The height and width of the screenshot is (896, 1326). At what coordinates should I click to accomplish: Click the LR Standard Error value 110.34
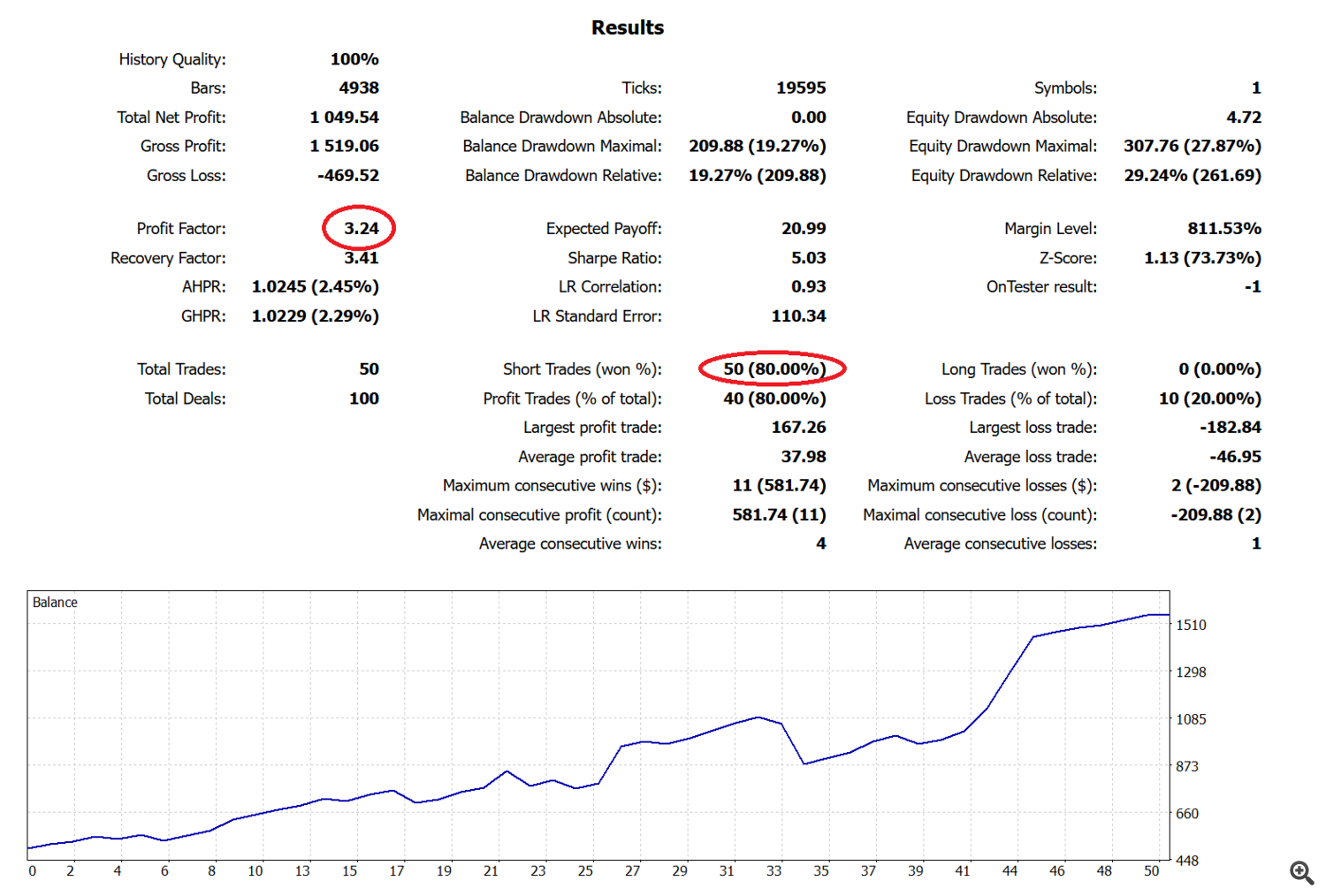[x=798, y=316]
